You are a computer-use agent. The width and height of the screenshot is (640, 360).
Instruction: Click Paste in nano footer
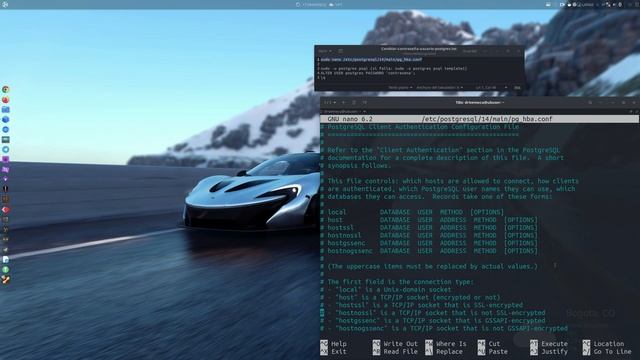493,351
